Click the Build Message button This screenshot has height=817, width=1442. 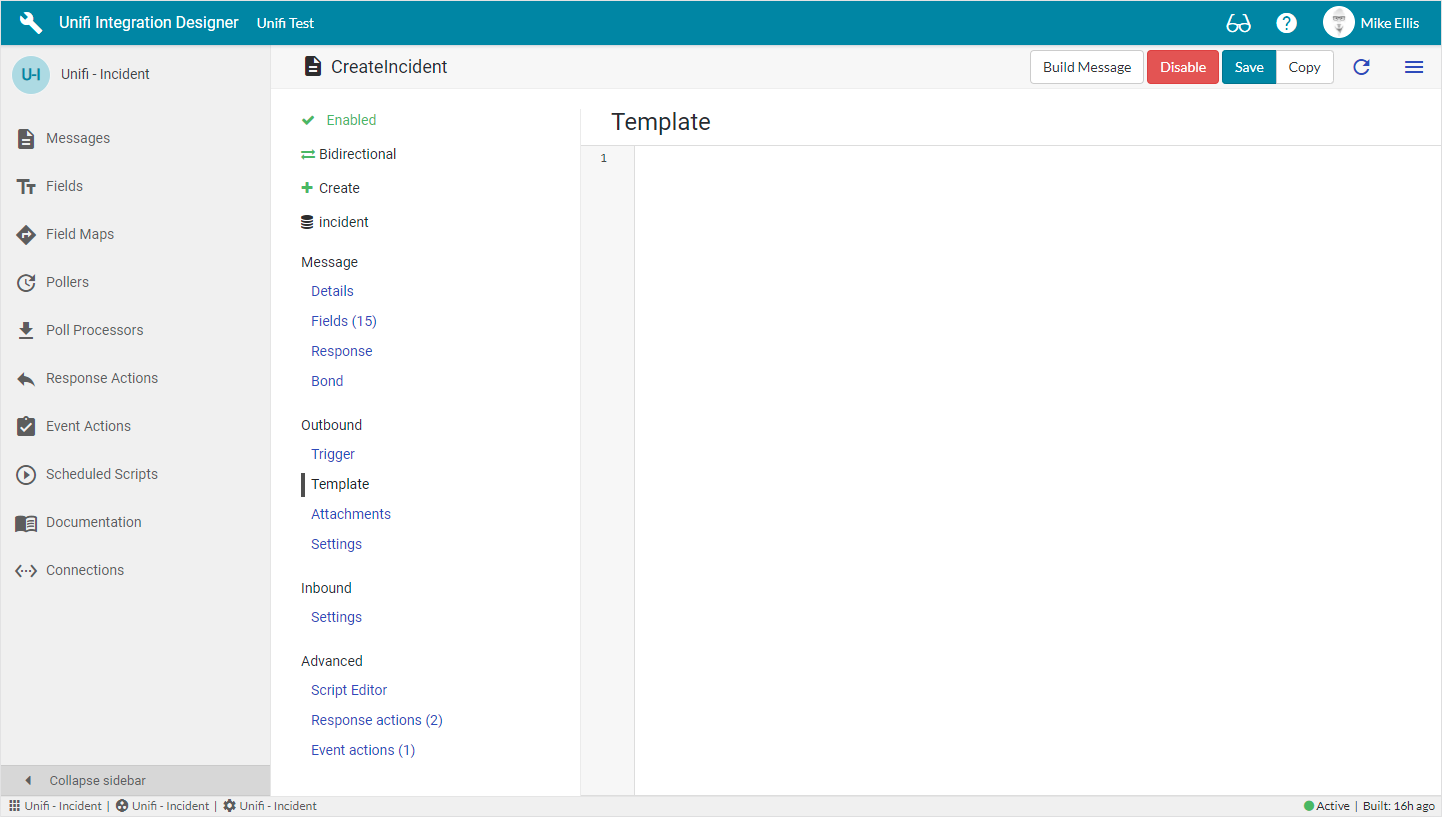click(x=1086, y=67)
